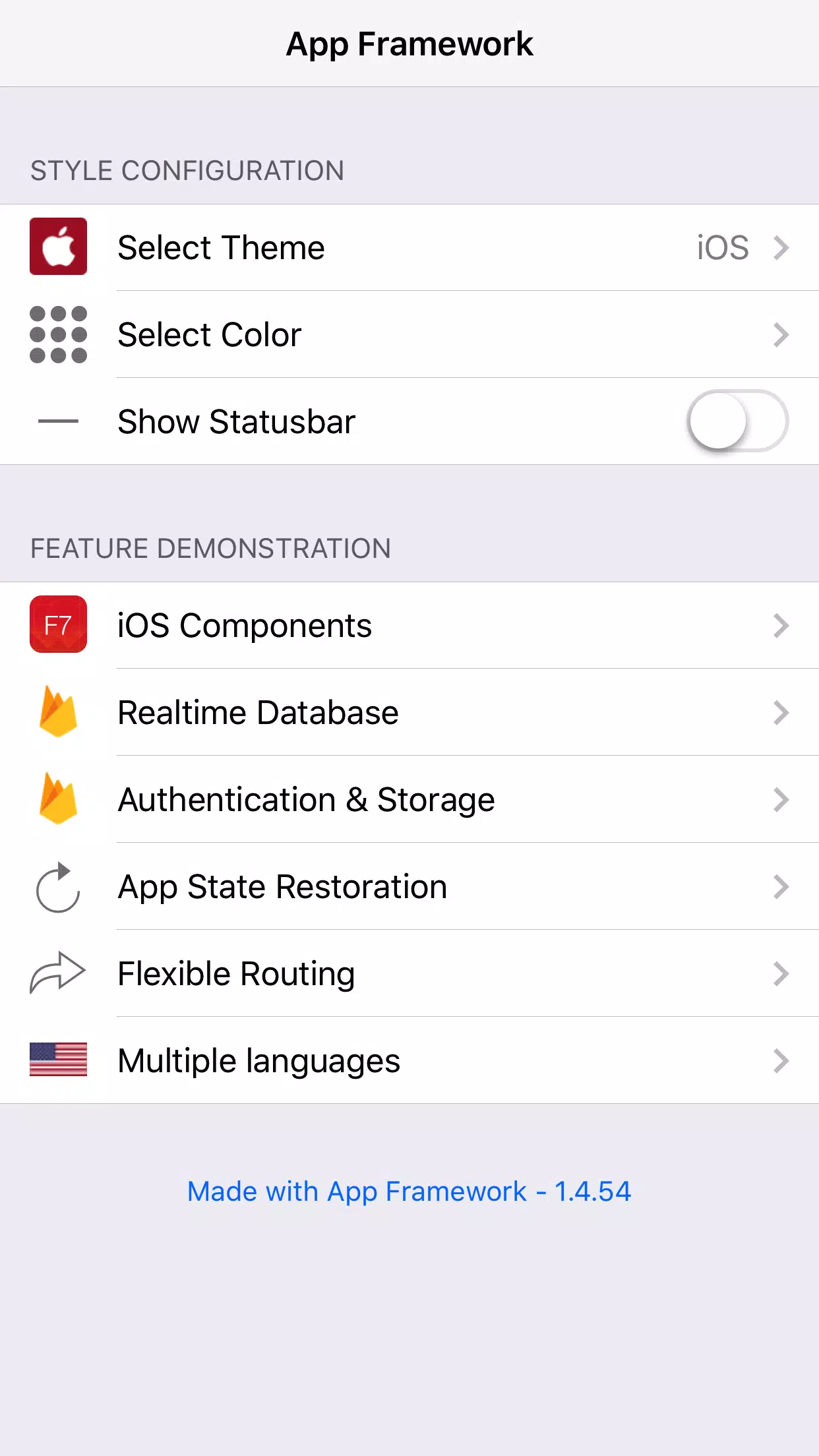Toggle the Show Statusbar switch
Screen dimensions: 819x1456
(x=738, y=421)
